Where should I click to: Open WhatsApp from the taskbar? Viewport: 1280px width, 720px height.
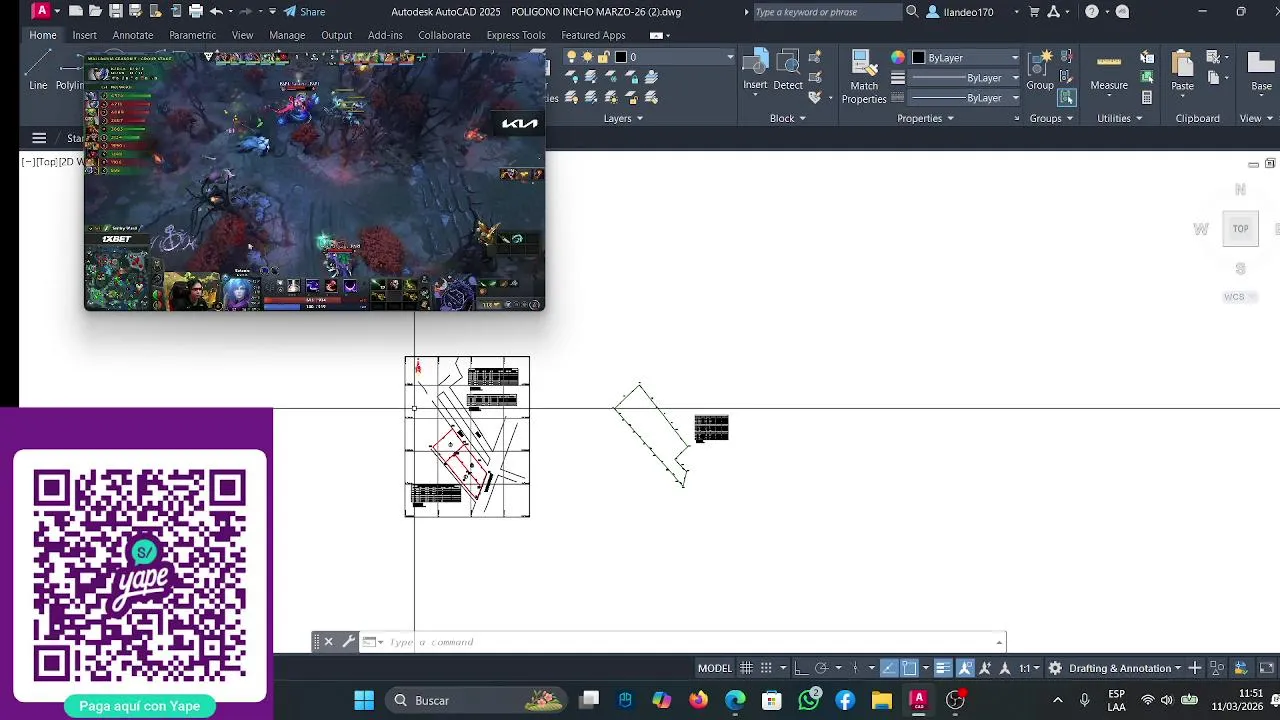click(x=809, y=700)
